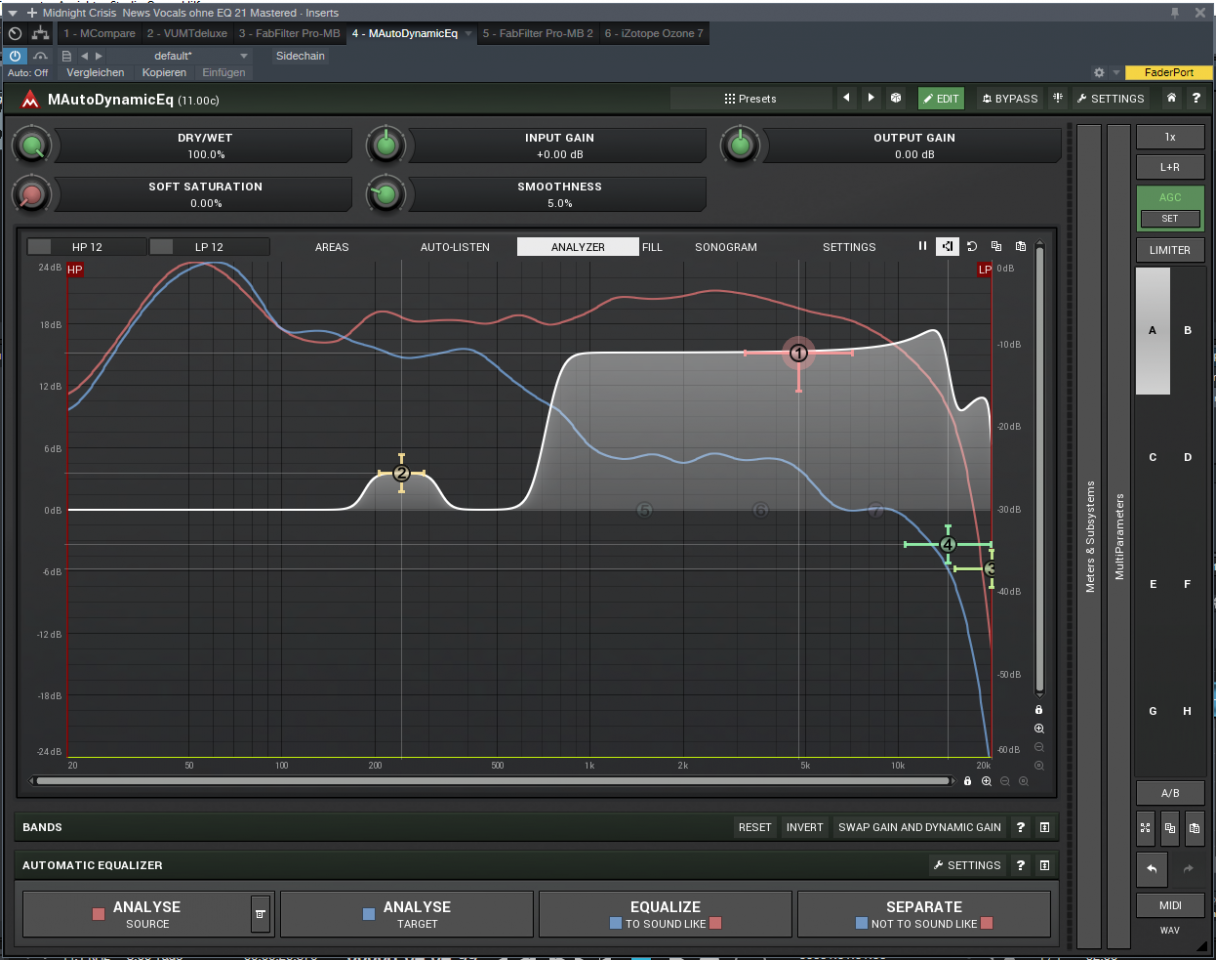Viewport: 1216px width, 960px height.
Task: Toggle the LP 12 low-pass filter
Action: click(209, 246)
